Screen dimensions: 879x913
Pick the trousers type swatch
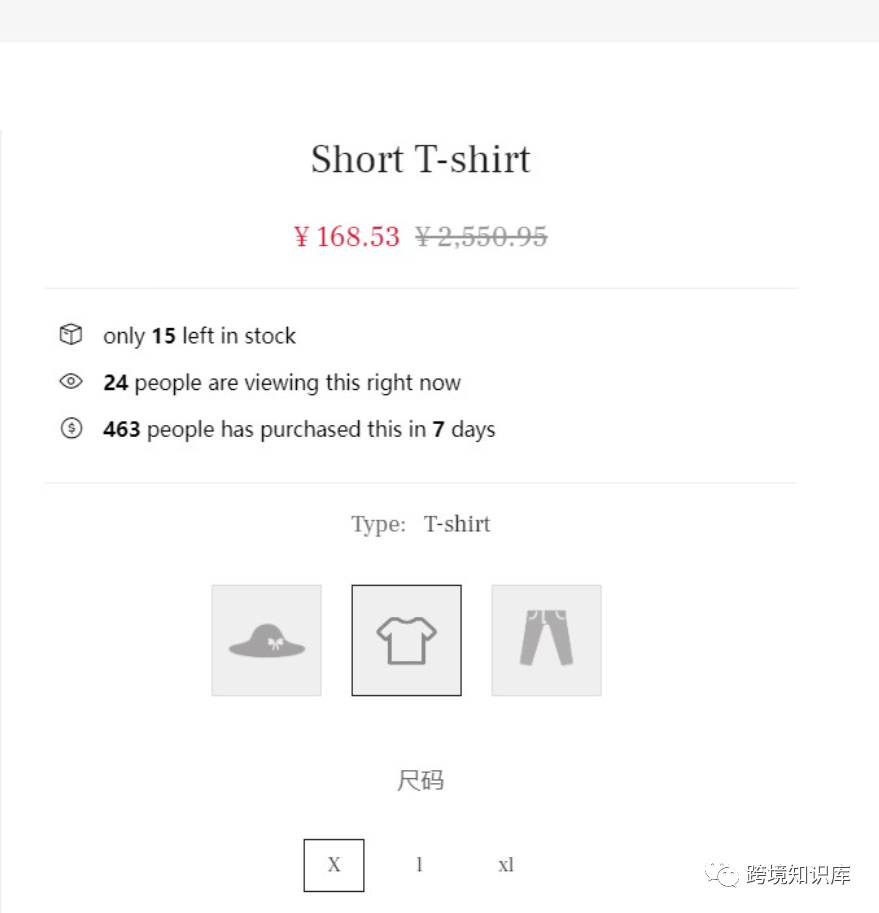(x=547, y=640)
